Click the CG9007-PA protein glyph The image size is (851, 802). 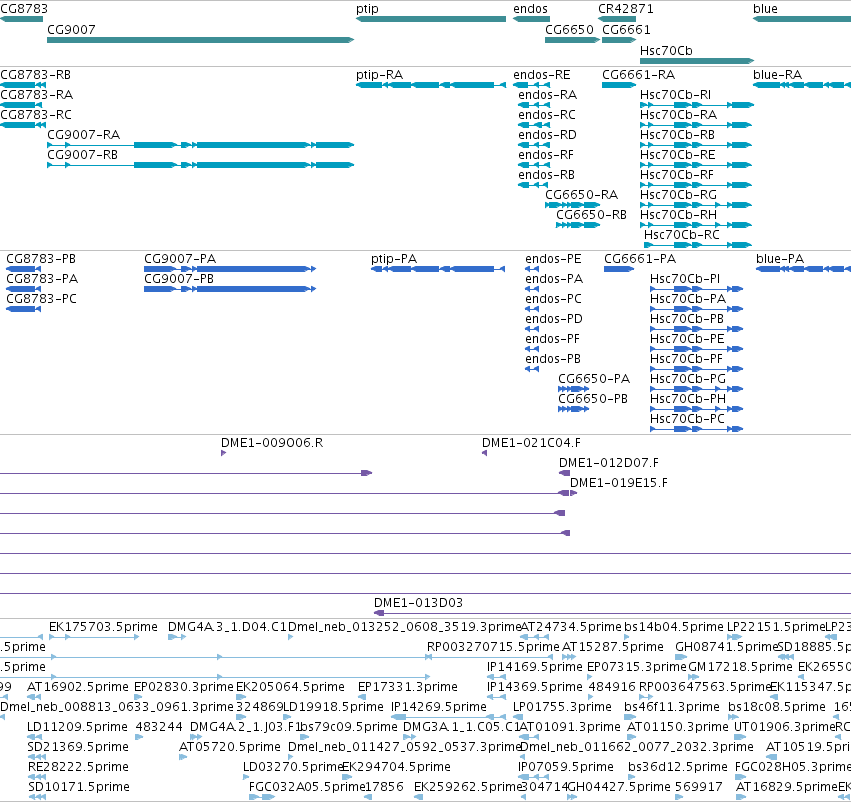230,269
